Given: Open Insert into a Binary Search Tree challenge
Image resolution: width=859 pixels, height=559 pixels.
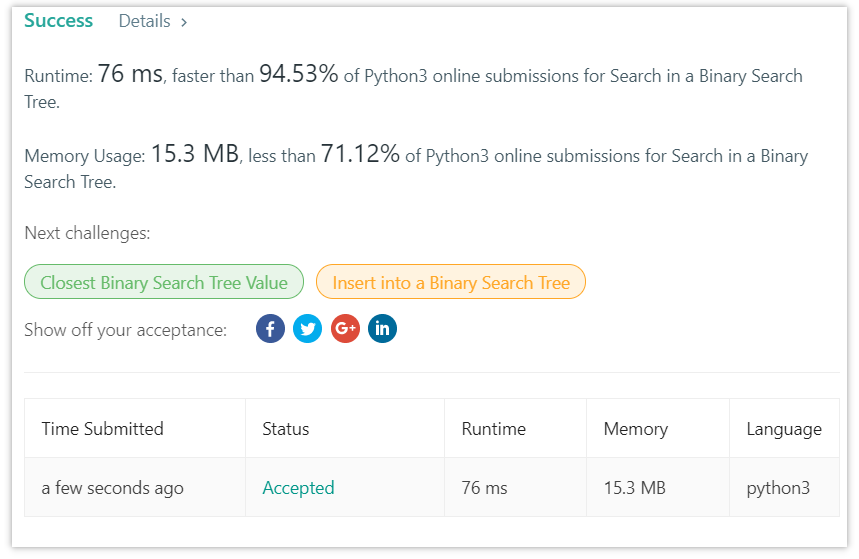Looking at the screenshot, I should 451,282.
